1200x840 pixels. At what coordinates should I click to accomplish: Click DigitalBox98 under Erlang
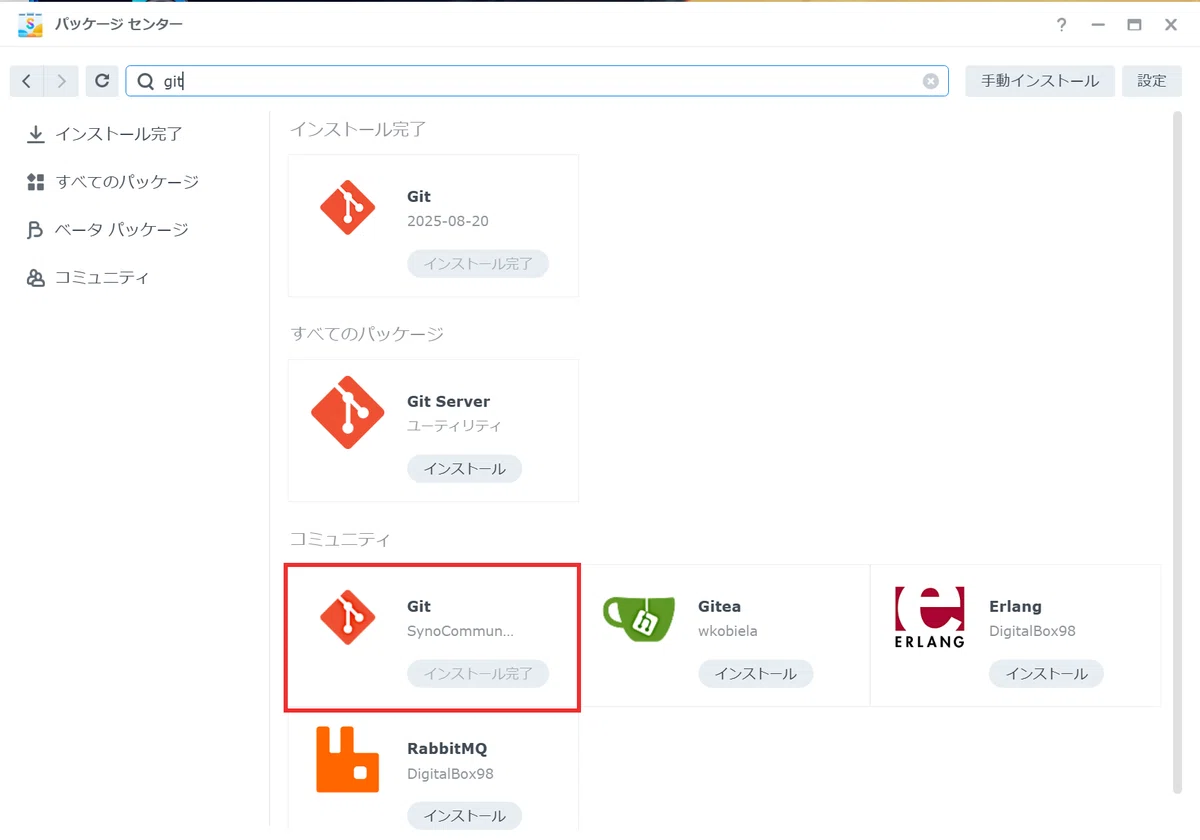coord(1032,631)
